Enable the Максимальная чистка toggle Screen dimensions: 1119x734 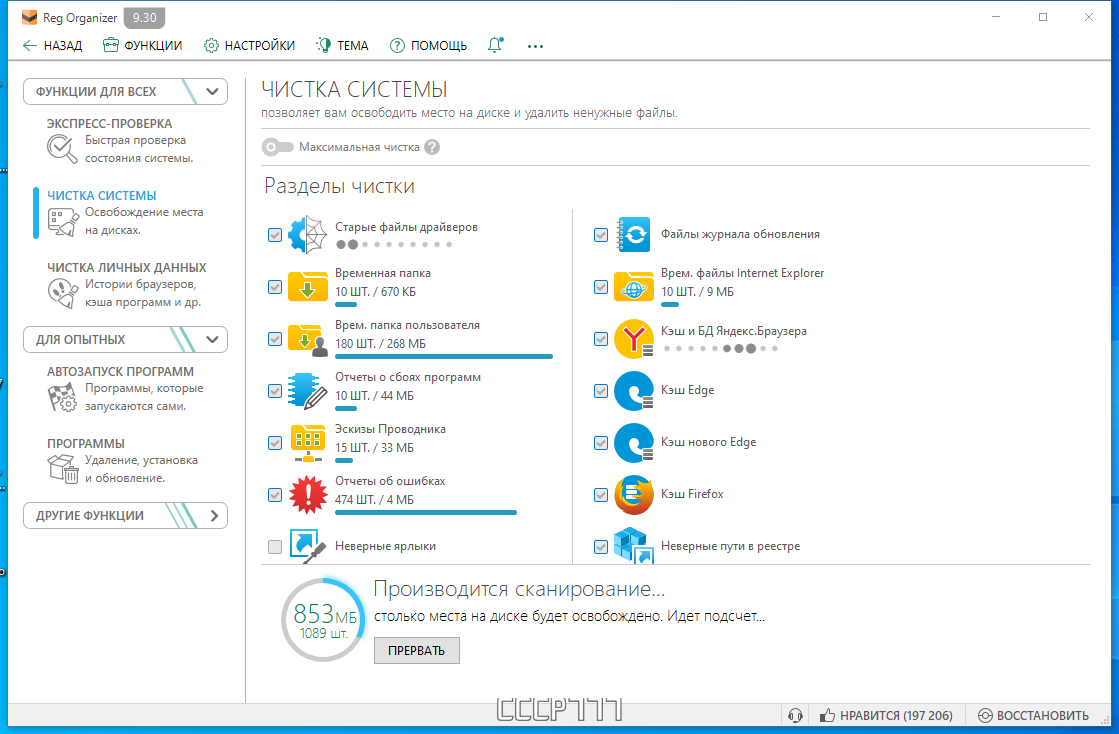click(x=278, y=147)
